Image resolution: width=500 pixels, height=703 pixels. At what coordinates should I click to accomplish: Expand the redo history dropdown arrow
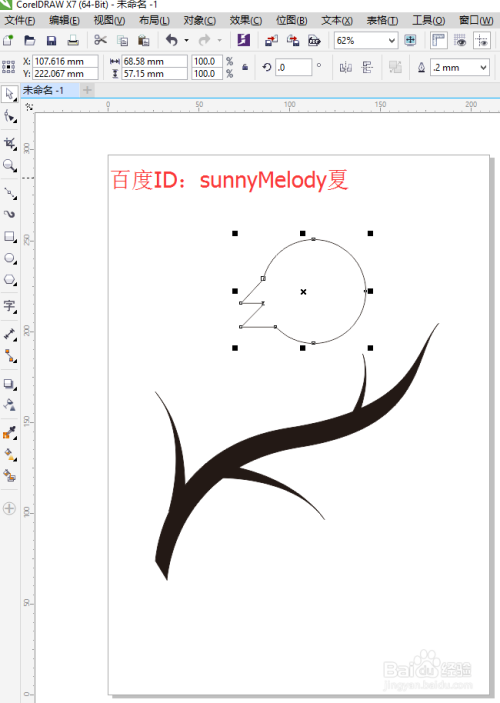(x=219, y=40)
